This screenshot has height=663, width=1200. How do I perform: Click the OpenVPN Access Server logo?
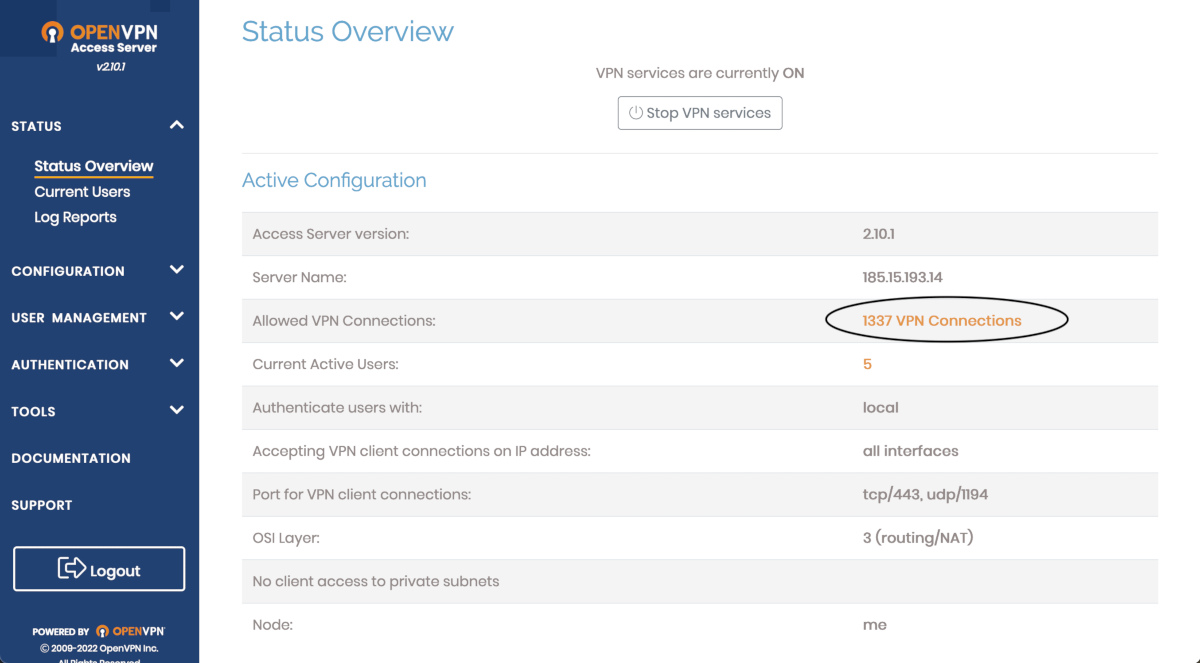pyautogui.click(x=99, y=38)
